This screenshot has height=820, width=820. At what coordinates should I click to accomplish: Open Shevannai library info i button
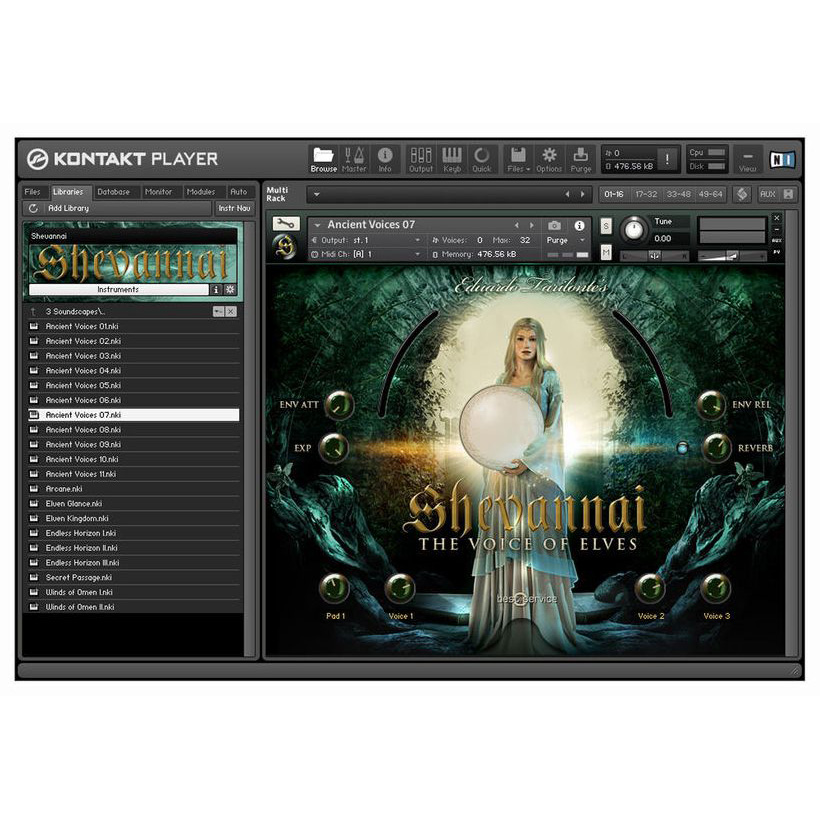point(216,289)
